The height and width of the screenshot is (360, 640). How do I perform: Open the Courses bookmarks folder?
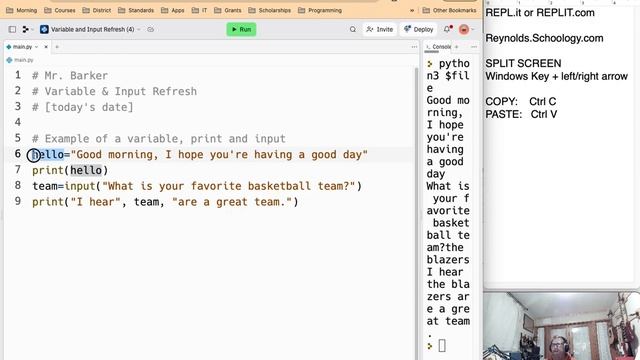click(x=60, y=10)
